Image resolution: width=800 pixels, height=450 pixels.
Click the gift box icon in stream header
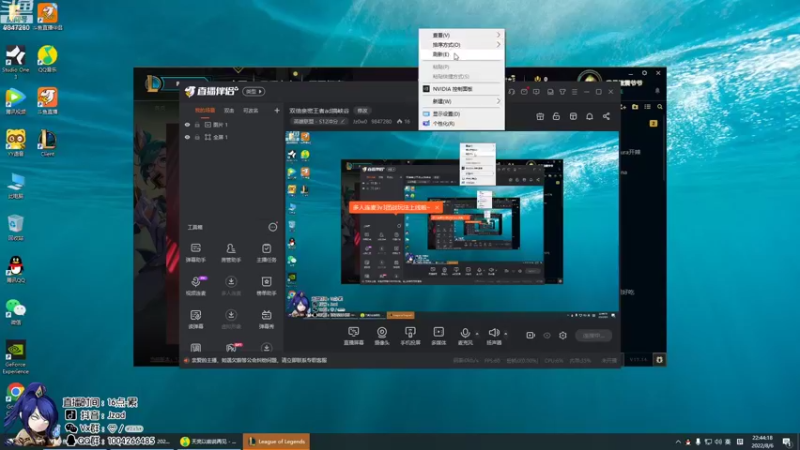[x=540, y=116]
